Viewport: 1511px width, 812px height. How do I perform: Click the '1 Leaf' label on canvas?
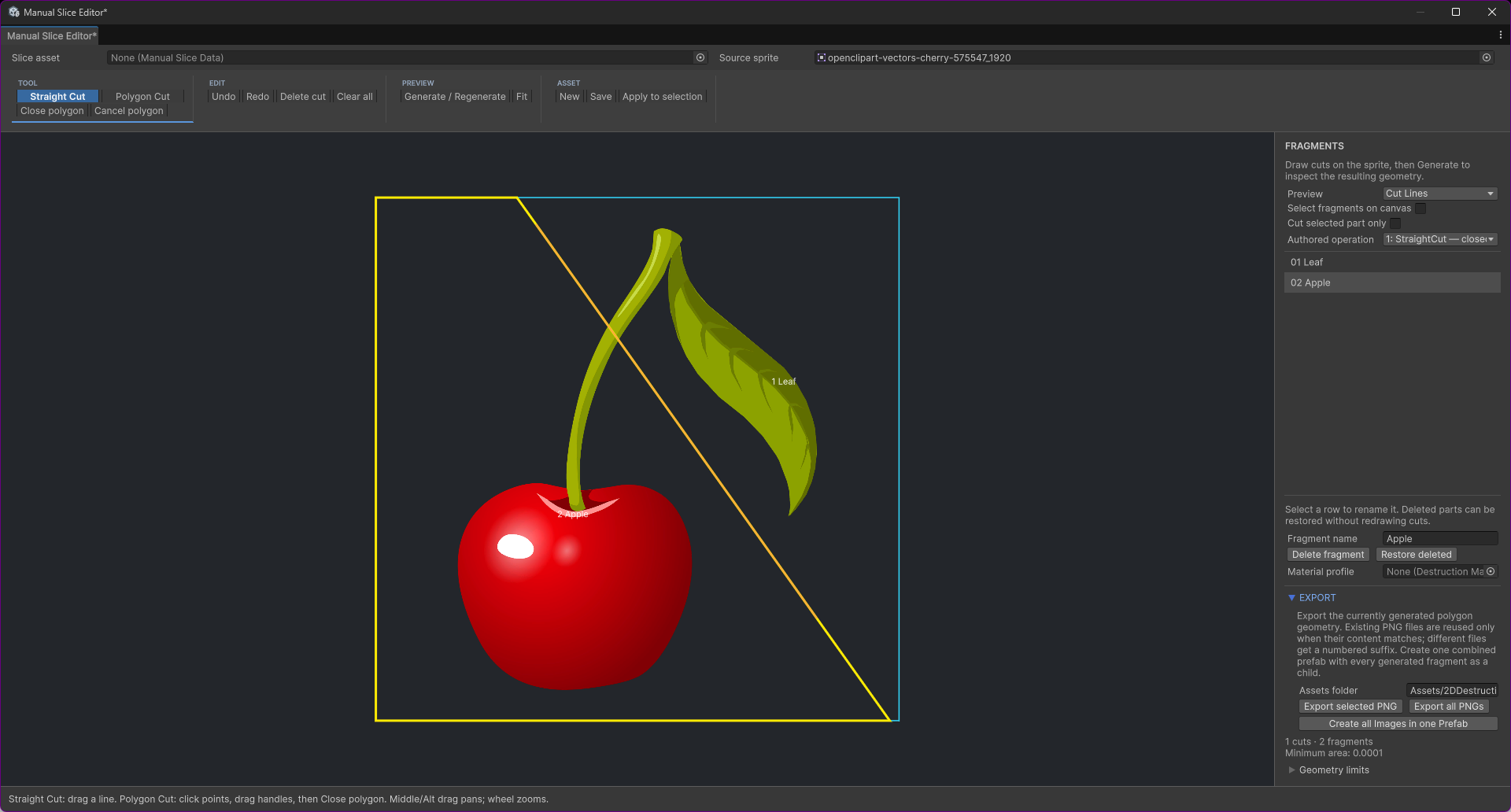click(x=783, y=382)
